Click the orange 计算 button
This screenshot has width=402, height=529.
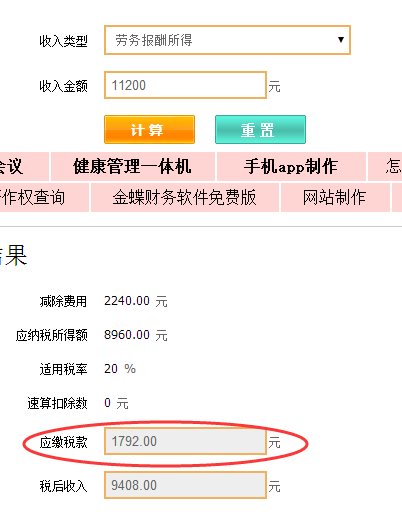149,130
